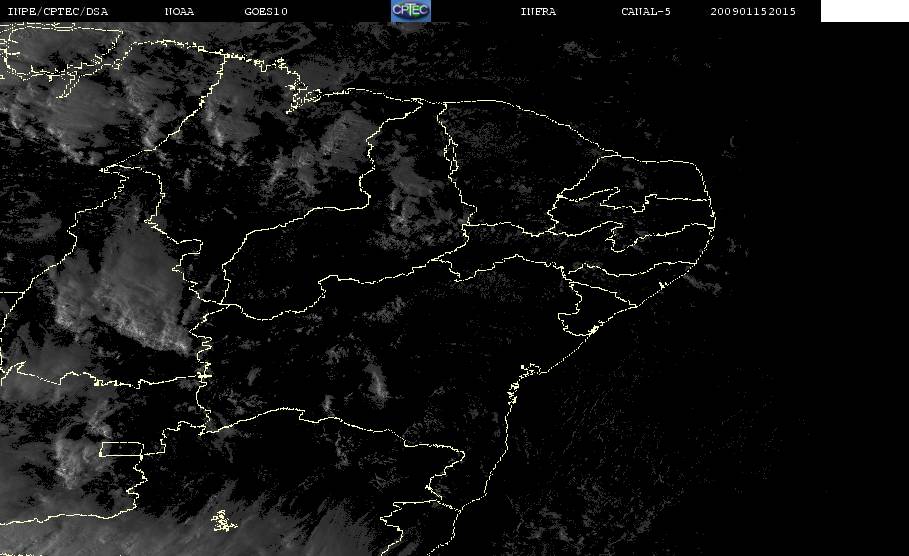Select the 200901152015 timestamp text
Viewport: 909px width, 556px height.
point(753,12)
